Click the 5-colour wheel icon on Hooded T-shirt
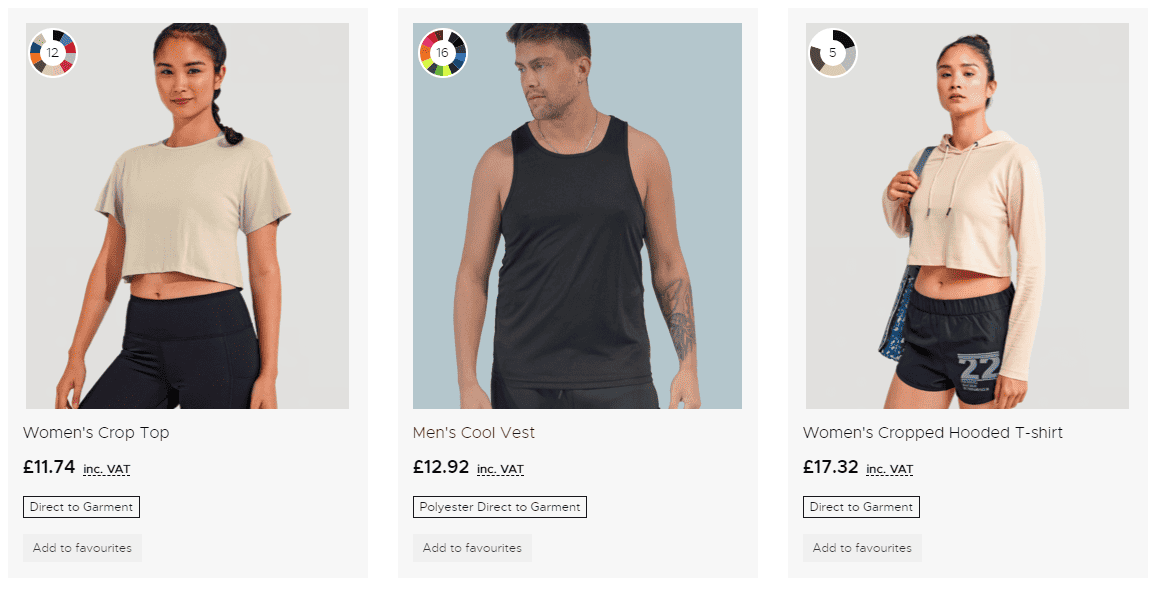The image size is (1156, 592). 832,52
